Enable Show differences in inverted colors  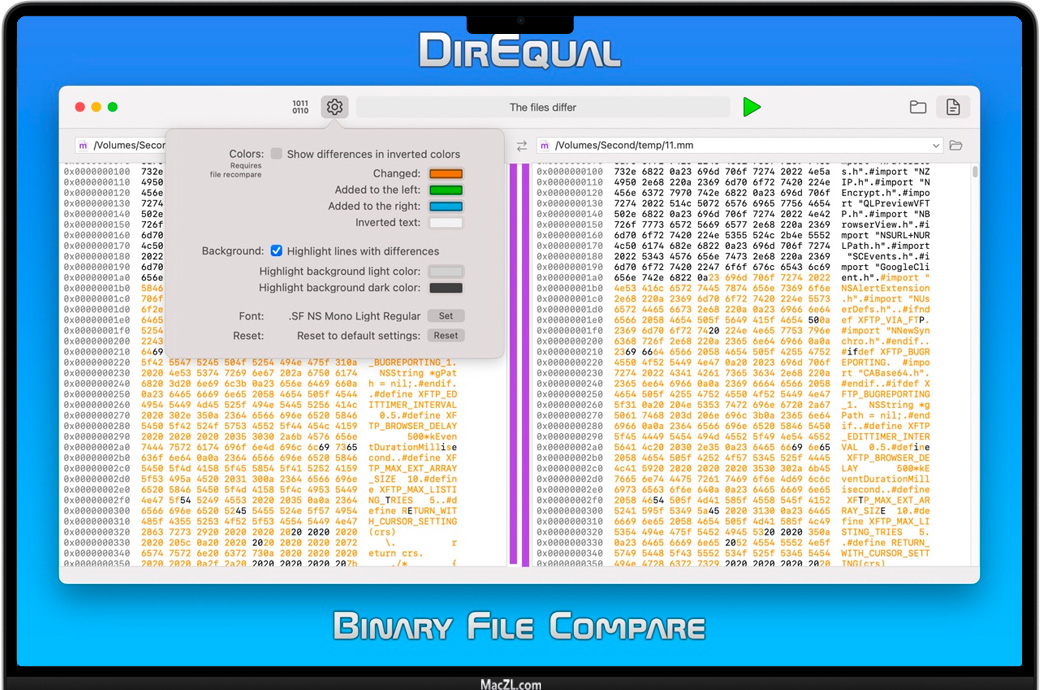[277, 154]
